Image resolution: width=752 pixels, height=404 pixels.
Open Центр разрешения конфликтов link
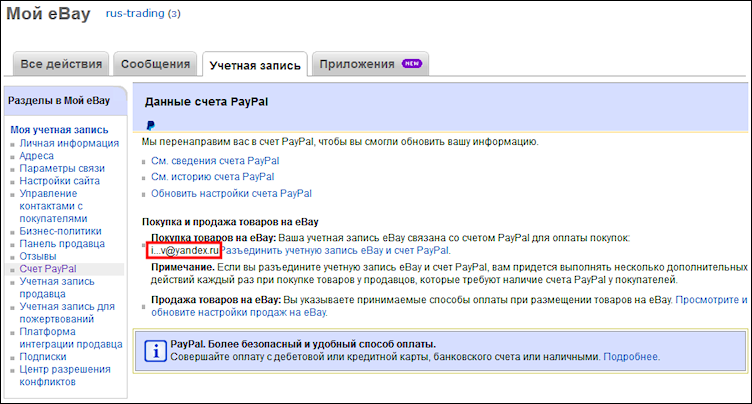point(65,375)
